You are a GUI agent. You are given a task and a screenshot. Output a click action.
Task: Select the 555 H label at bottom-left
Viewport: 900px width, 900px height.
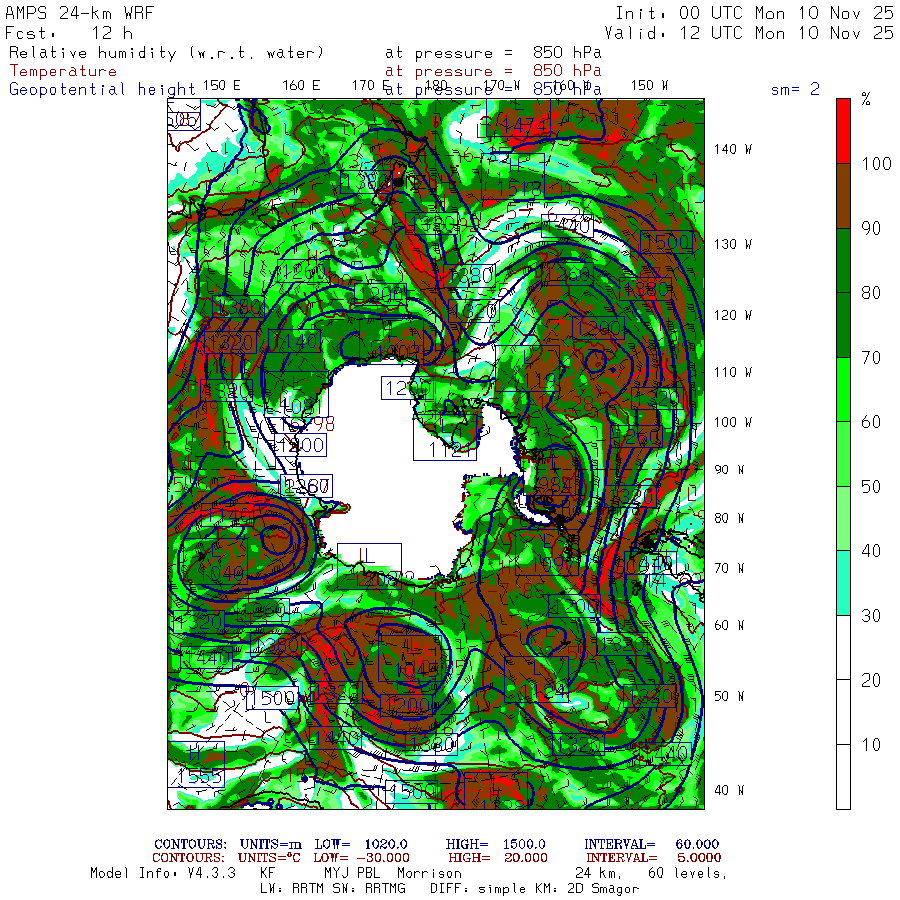click(x=203, y=776)
